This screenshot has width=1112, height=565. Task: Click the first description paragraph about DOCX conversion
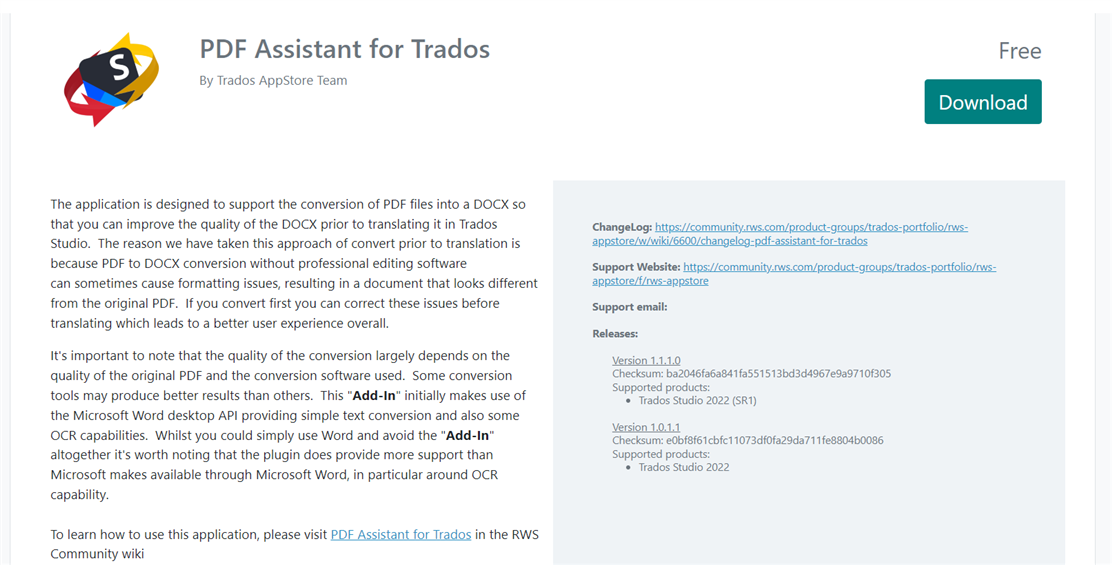(x=294, y=264)
